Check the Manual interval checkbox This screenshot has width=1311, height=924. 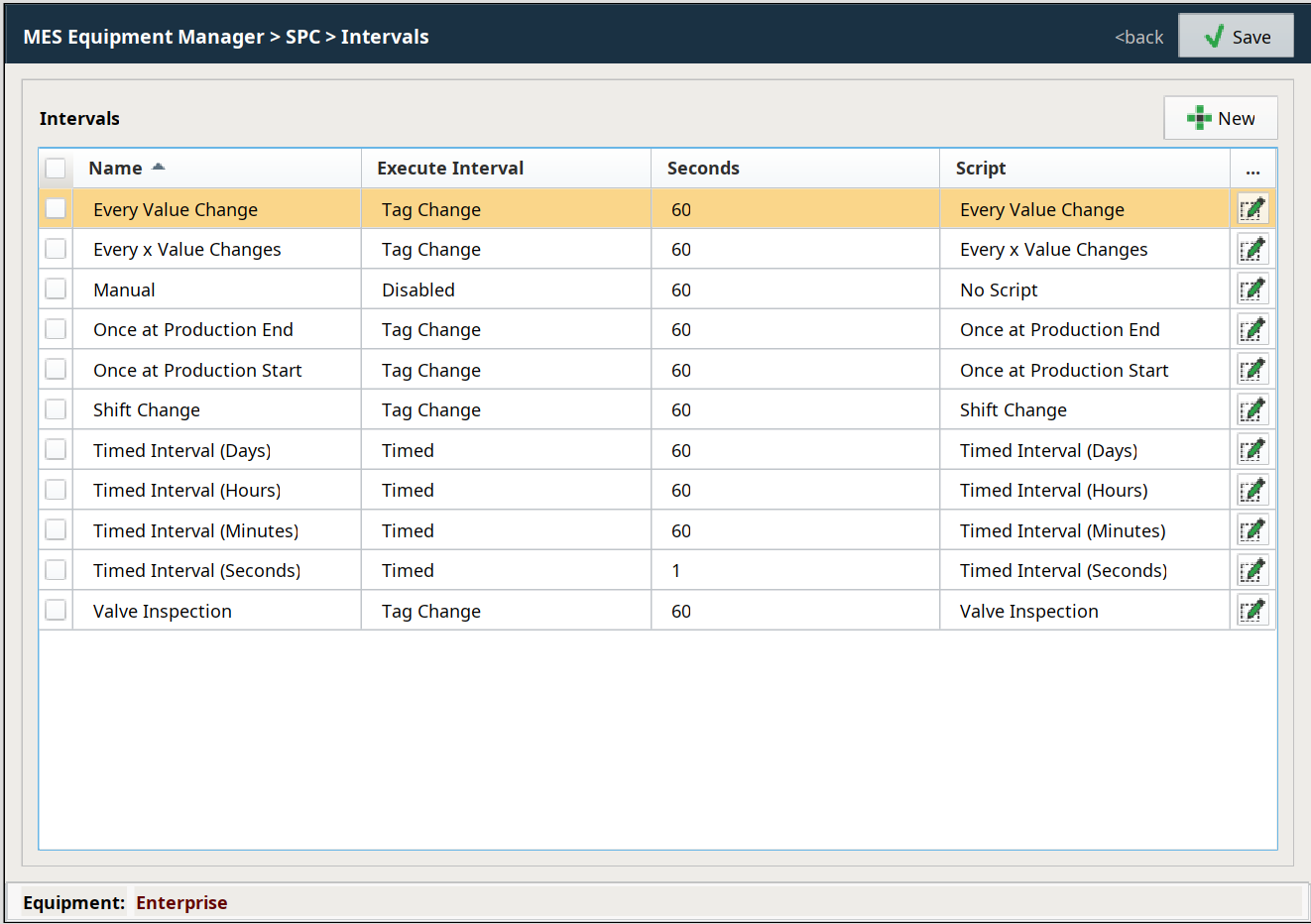click(56, 289)
